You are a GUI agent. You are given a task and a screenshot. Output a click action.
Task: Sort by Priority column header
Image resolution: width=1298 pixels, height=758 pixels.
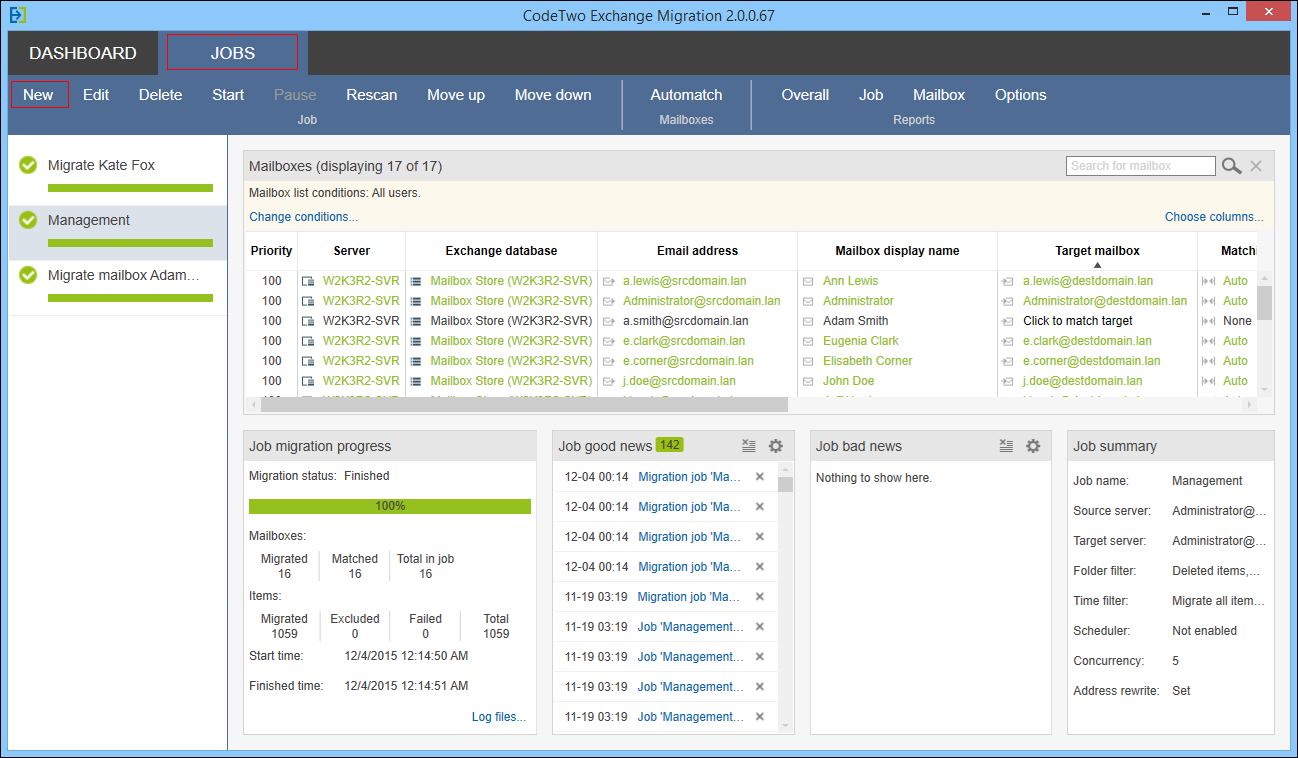point(272,251)
